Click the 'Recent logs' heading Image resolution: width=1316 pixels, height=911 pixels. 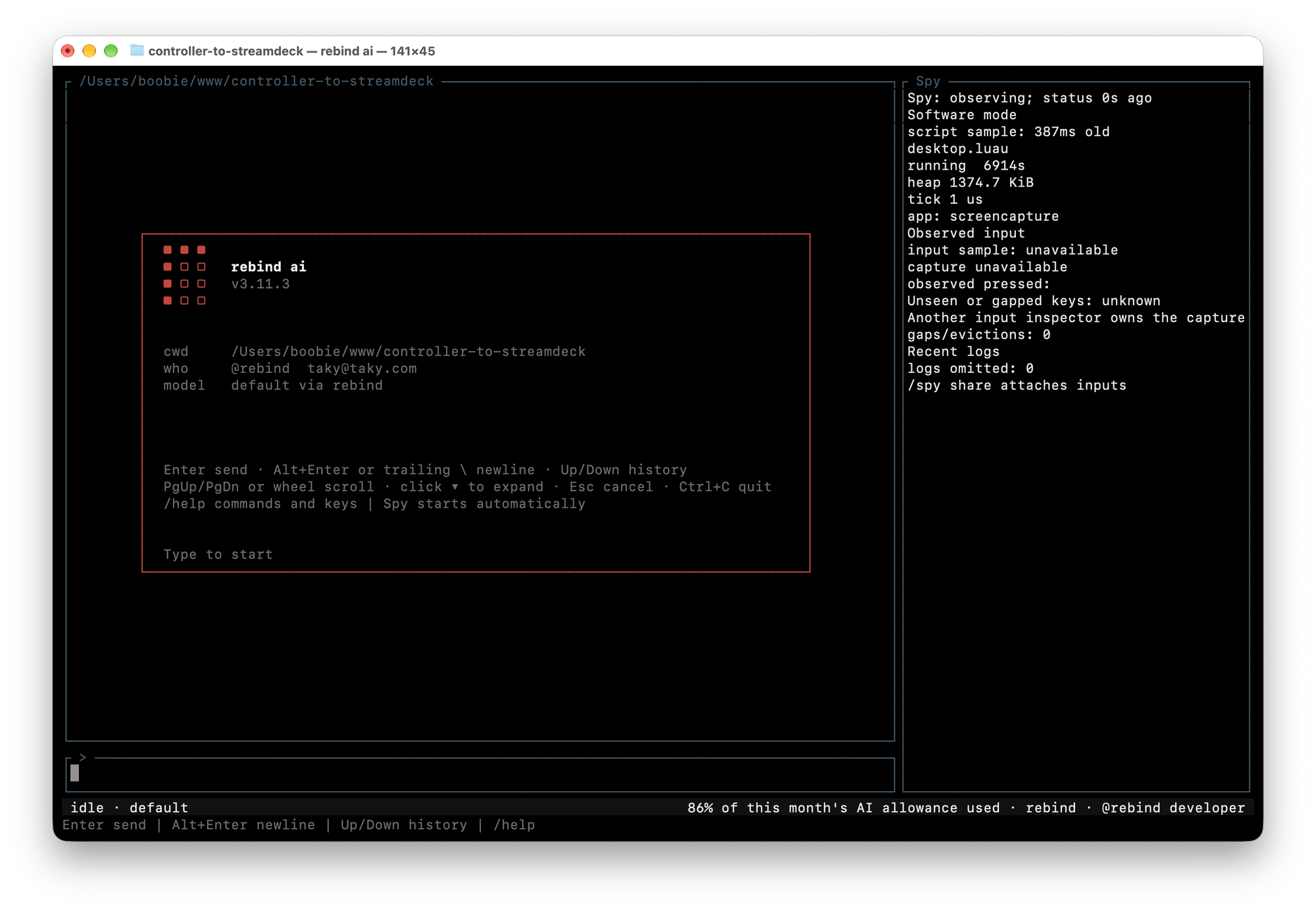point(953,352)
